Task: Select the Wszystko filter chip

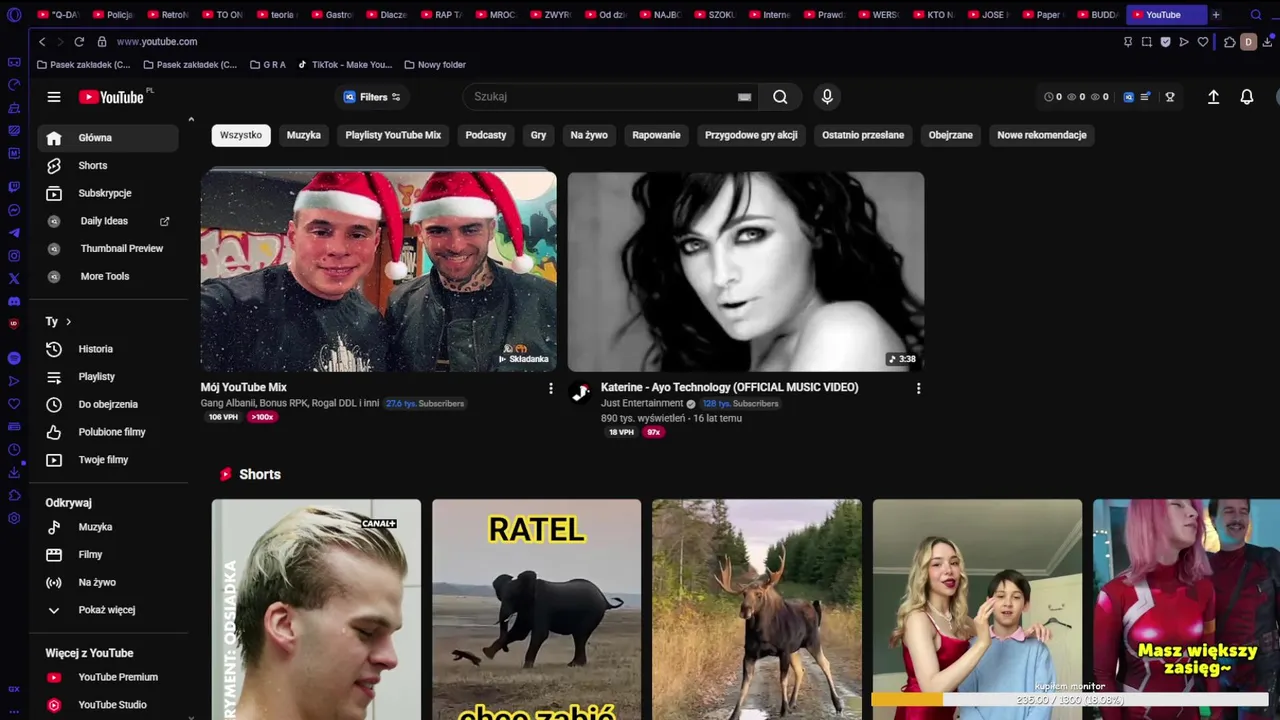Action: click(x=241, y=135)
